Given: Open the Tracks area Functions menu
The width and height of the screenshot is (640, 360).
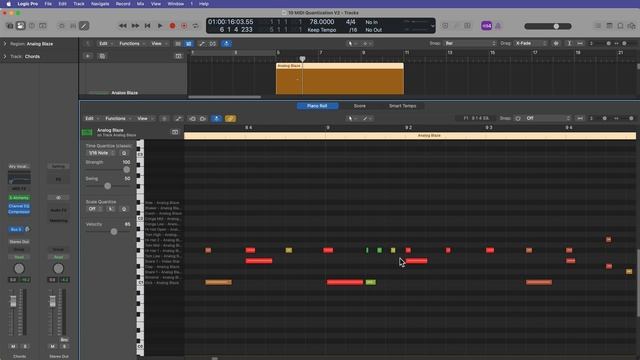Looking at the screenshot, I should pos(131,43).
